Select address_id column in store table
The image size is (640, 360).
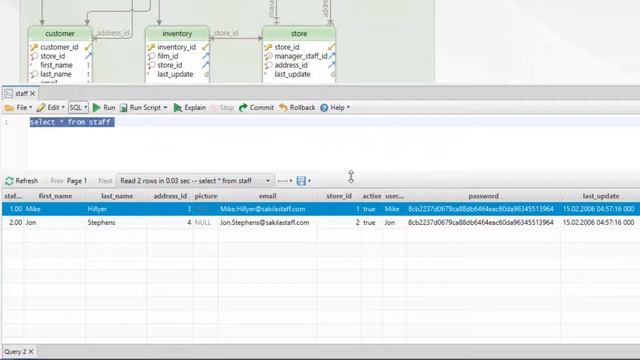pos(291,65)
